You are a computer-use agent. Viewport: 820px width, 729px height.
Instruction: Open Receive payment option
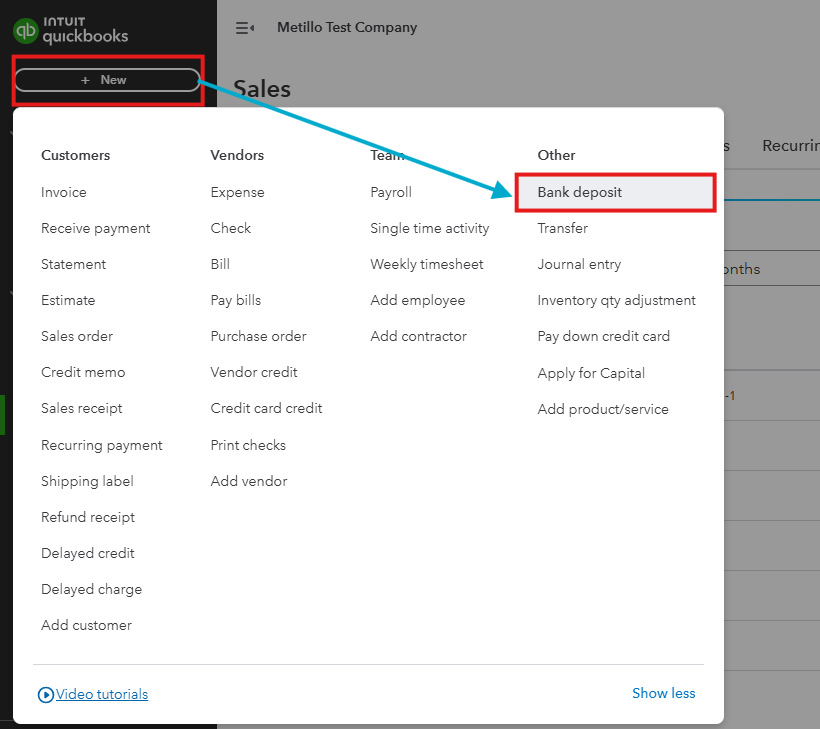click(x=96, y=228)
